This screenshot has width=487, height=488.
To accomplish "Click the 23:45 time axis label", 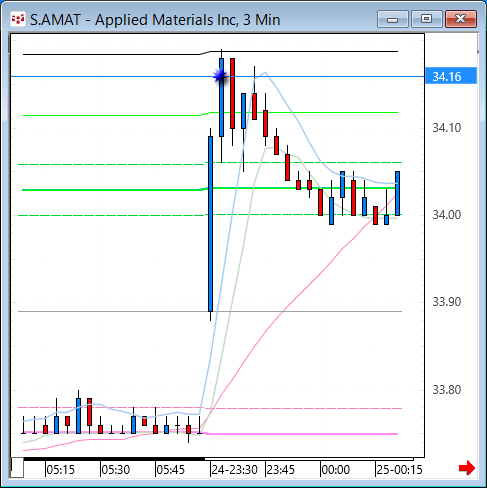I will (281, 470).
